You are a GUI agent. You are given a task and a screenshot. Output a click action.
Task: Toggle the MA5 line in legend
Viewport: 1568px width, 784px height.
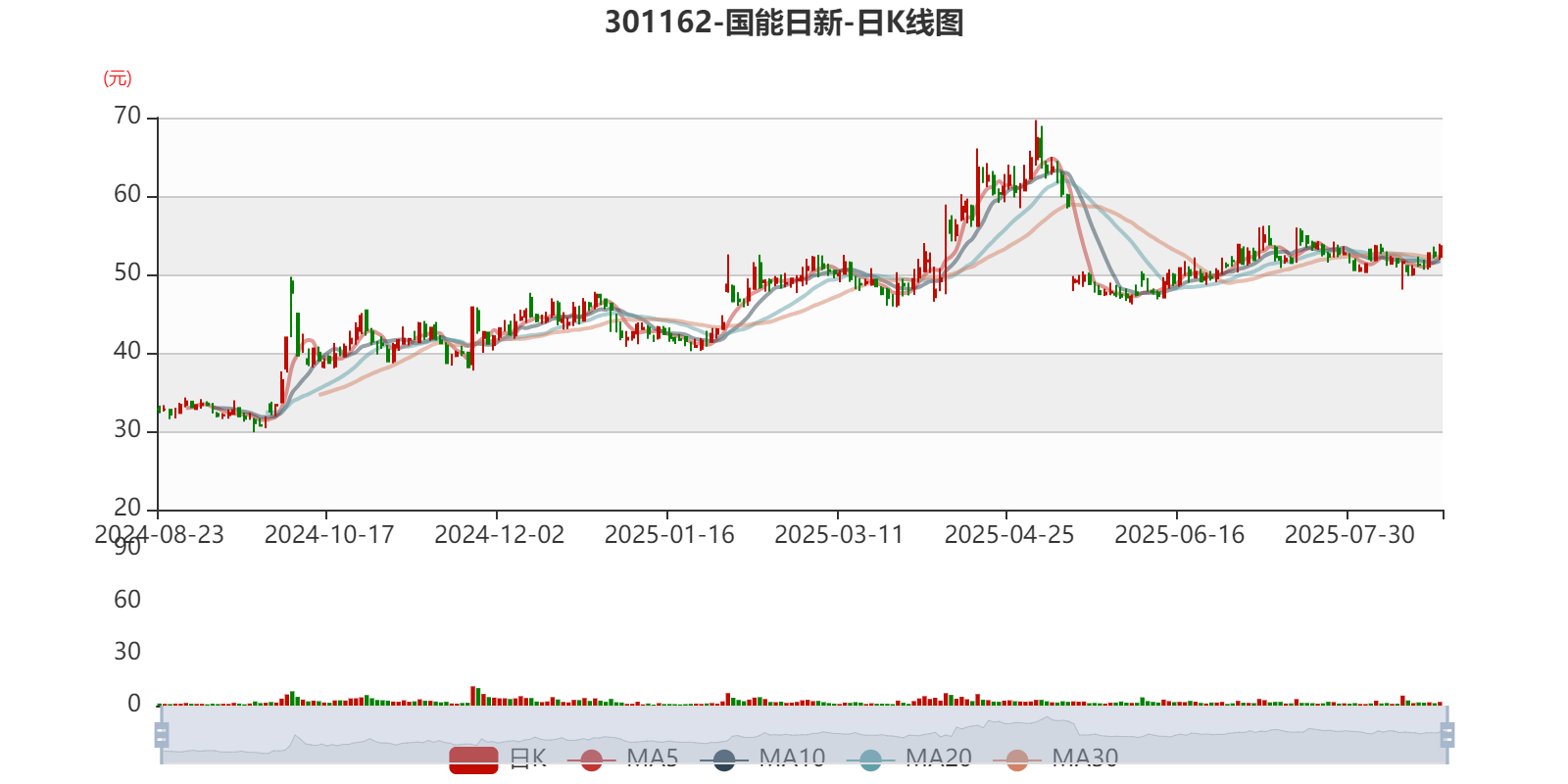[x=622, y=759]
